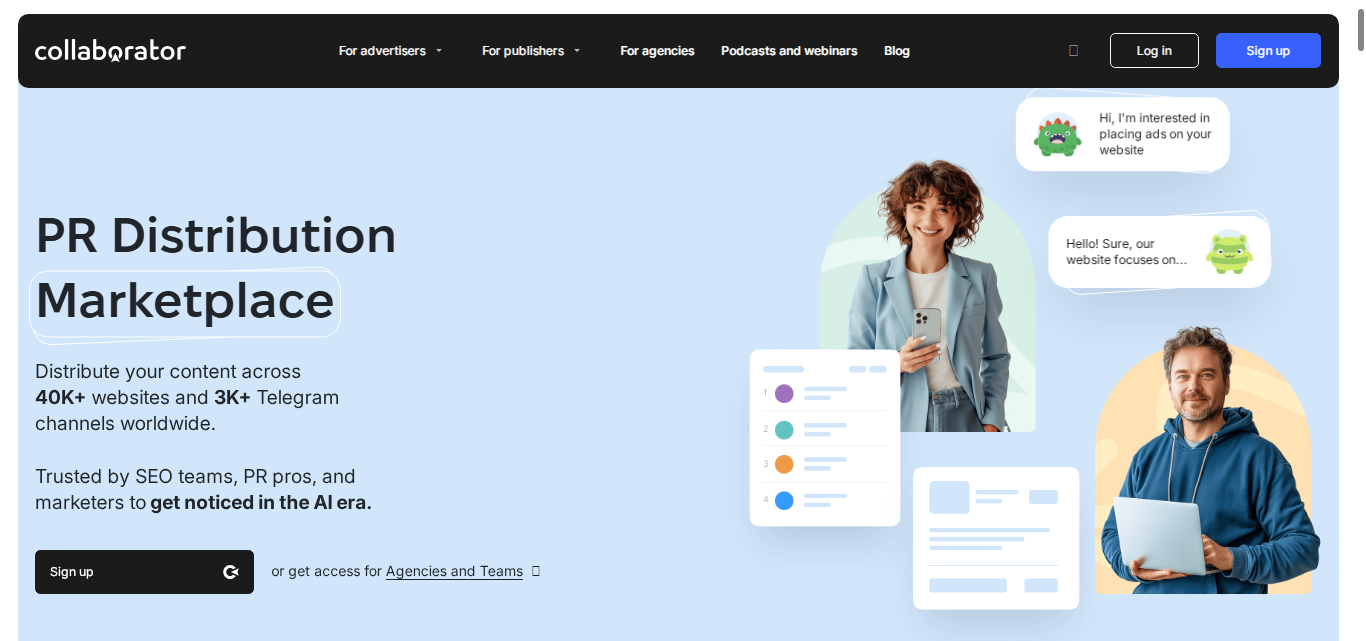Click the green monster avatar in first chat bubble
Screen dimensions: 1366x641
(1058, 134)
